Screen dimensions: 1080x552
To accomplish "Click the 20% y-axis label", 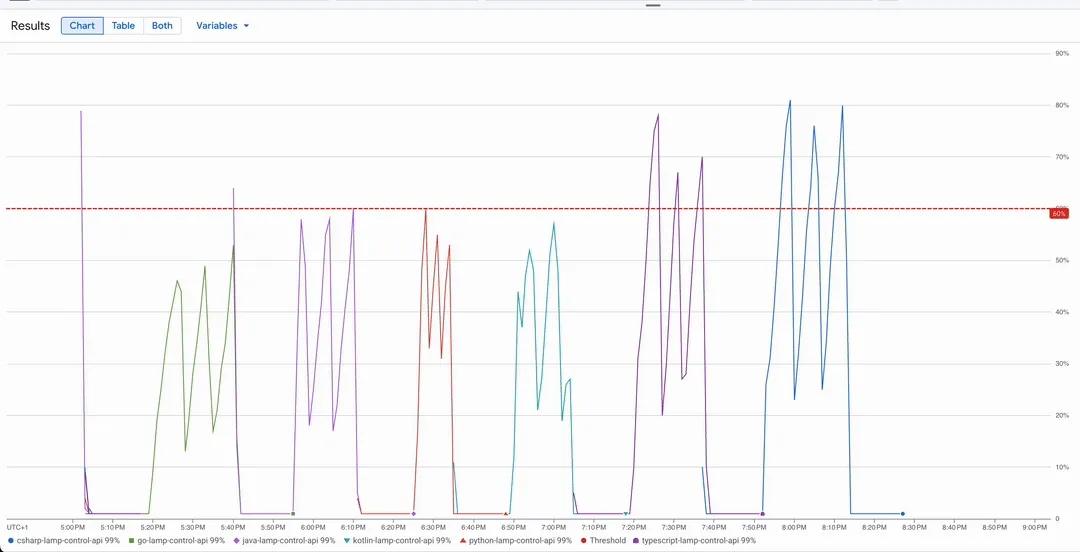I will click(x=1061, y=416).
